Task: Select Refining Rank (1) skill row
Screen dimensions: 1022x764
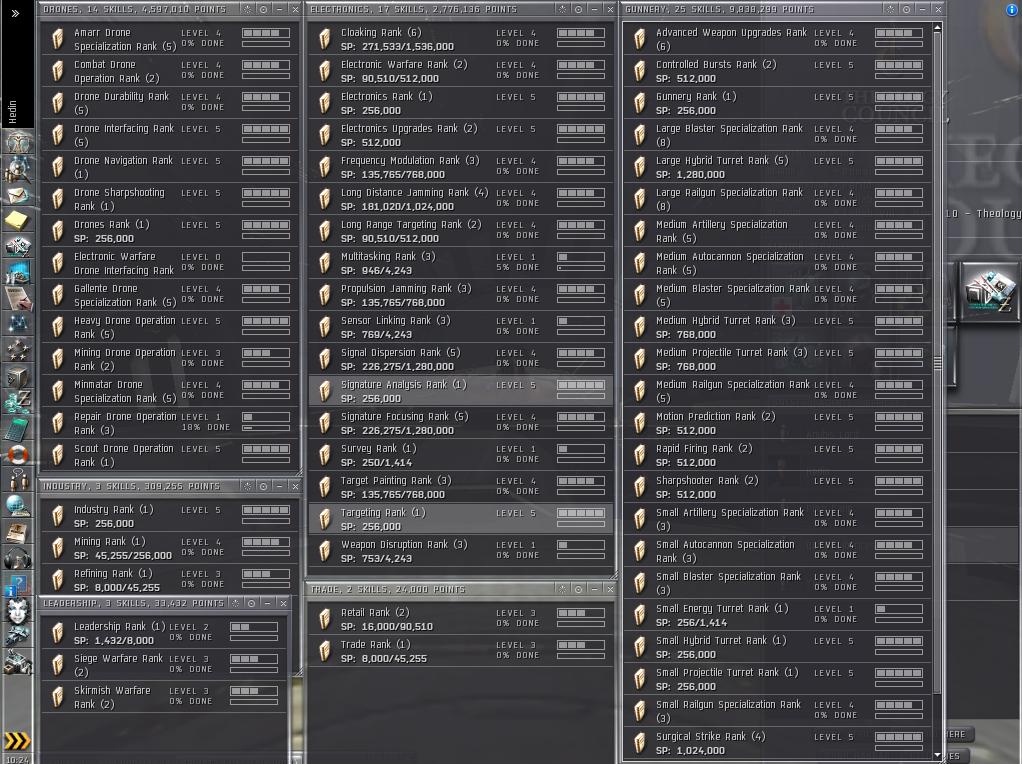Action: pos(169,580)
